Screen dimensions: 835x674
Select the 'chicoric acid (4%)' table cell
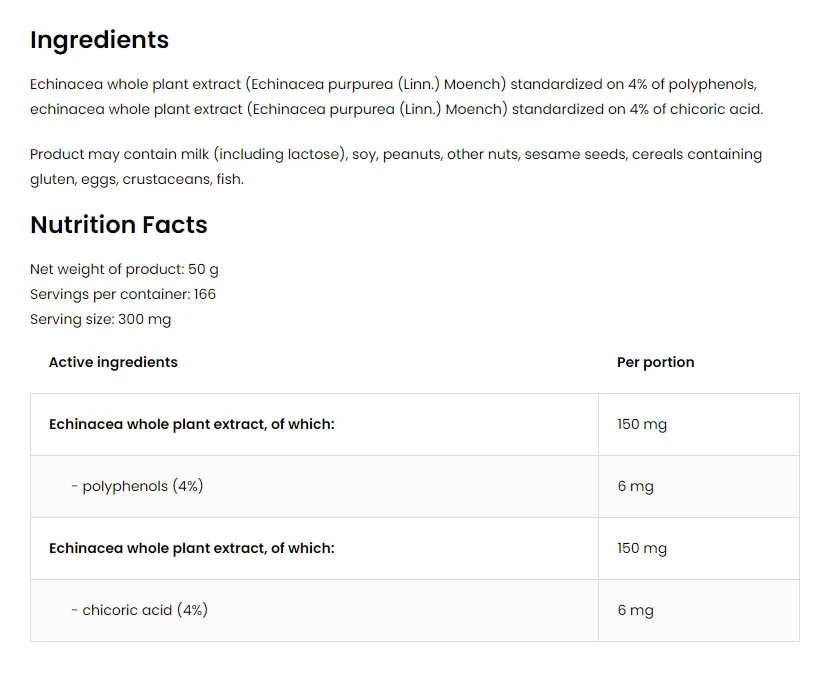tap(139, 610)
